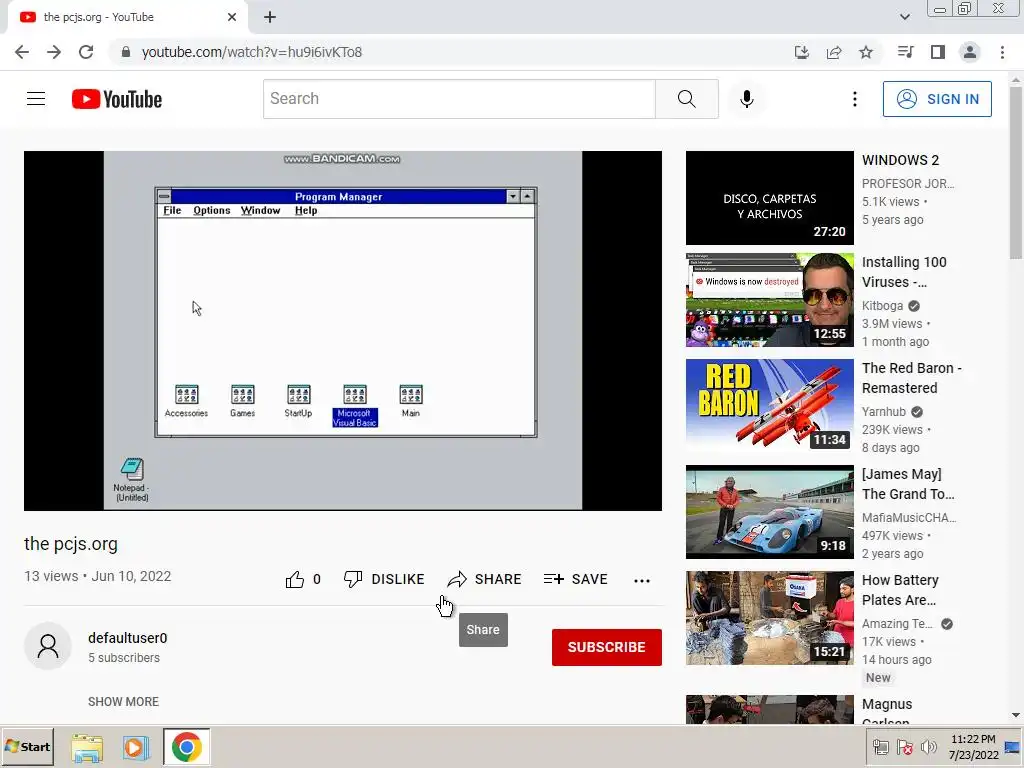Go back to the previous page
Image resolution: width=1024 pixels, height=768 pixels.
tap(22, 52)
